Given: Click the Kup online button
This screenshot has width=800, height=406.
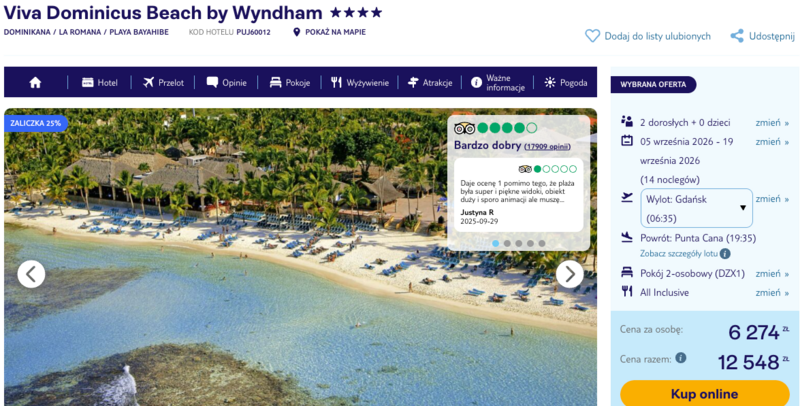Looking at the screenshot, I should (x=705, y=393).
